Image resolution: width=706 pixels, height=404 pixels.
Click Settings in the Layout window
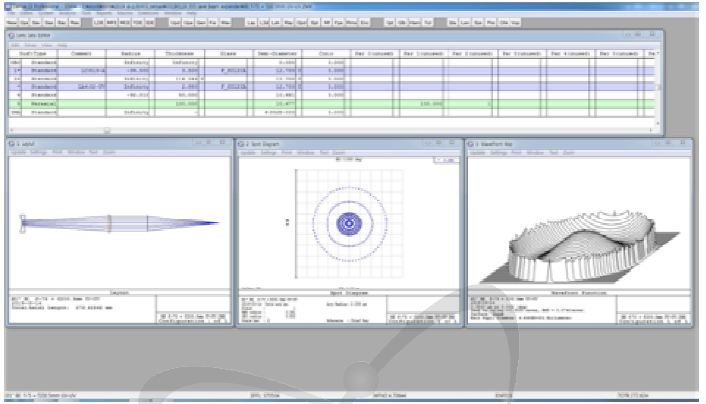pyautogui.click(x=39, y=152)
